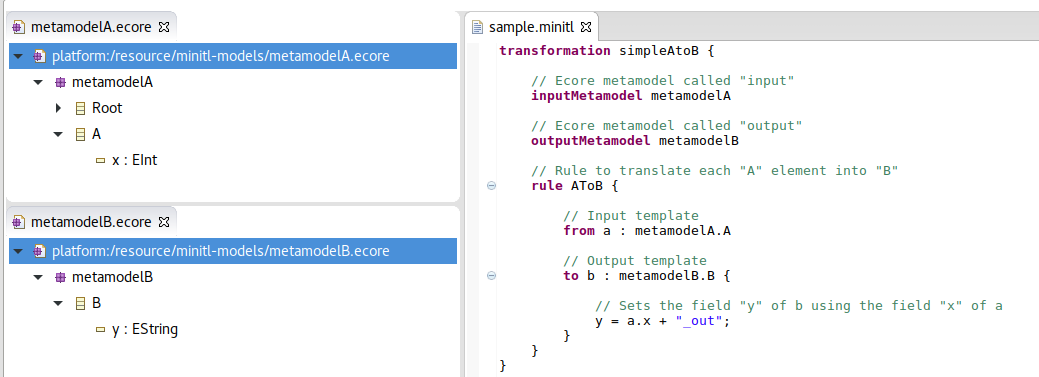Expand the Root class node
Screen dimensions: 1039x377
(58, 108)
